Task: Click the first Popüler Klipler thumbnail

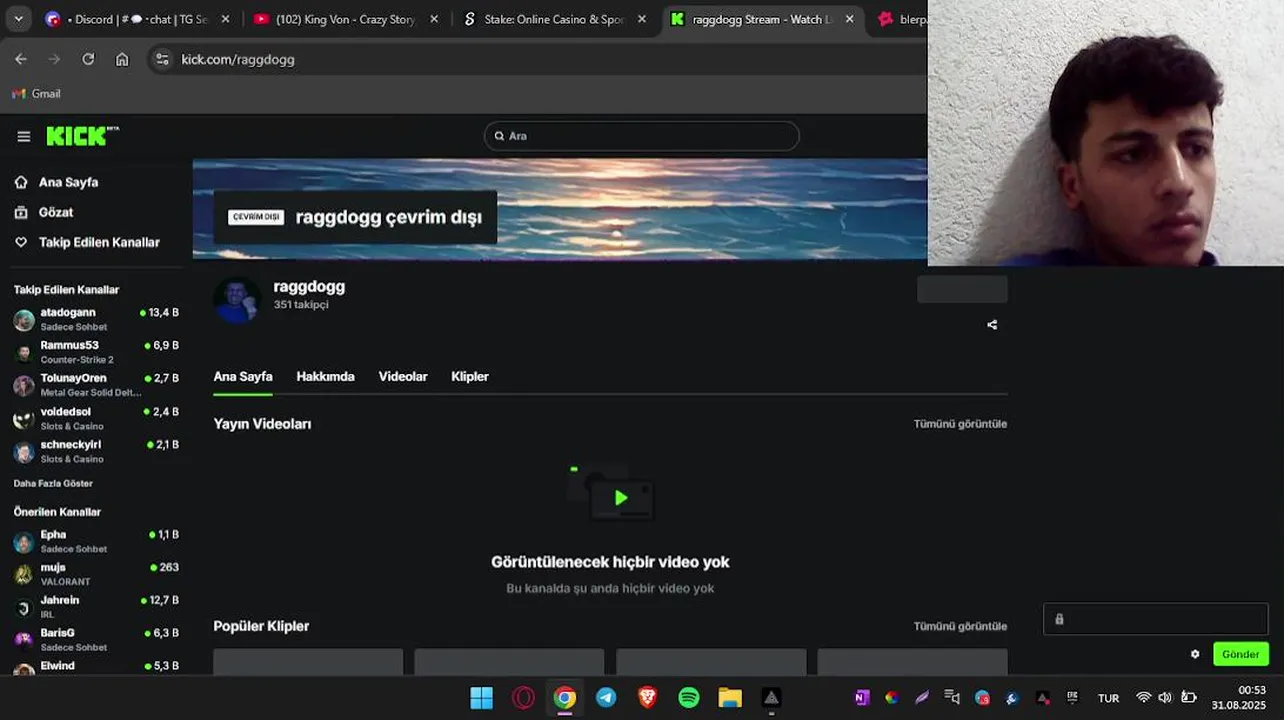Action: (x=308, y=661)
